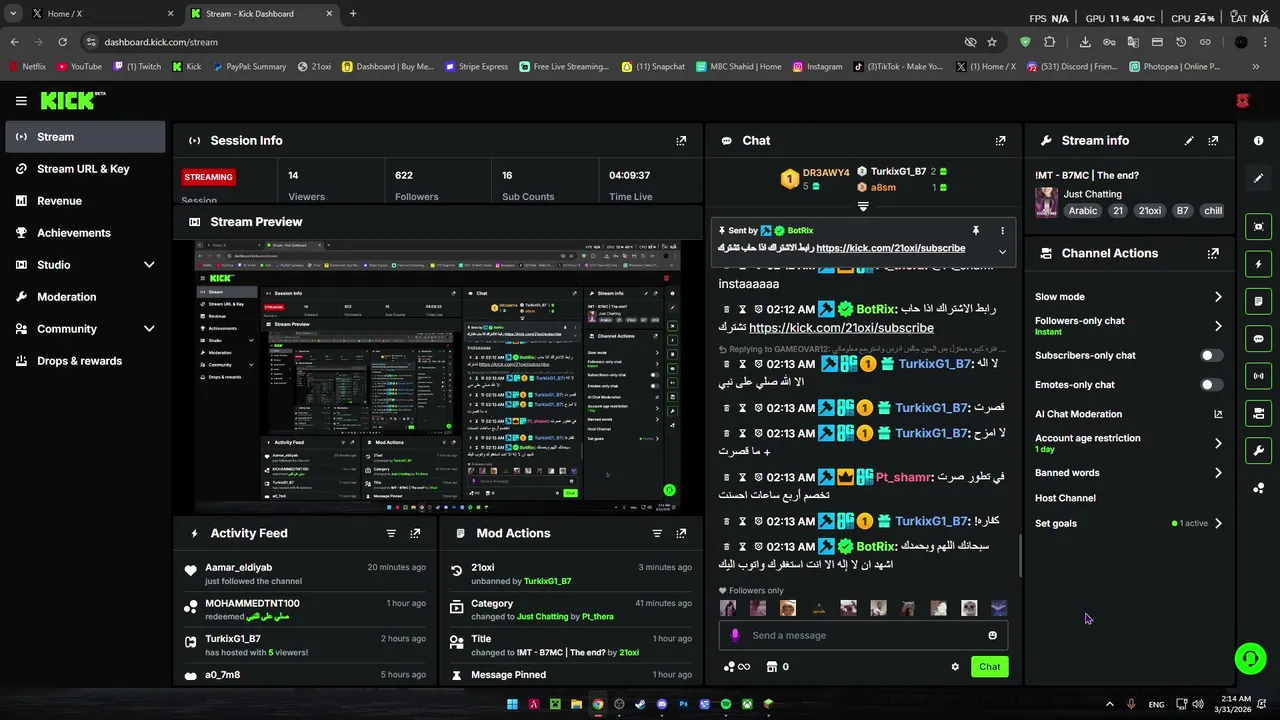Image resolution: width=1280 pixels, height=720 pixels.
Task: Pop out the Channel Actions panel
Action: pyautogui.click(x=1213, y=254)
